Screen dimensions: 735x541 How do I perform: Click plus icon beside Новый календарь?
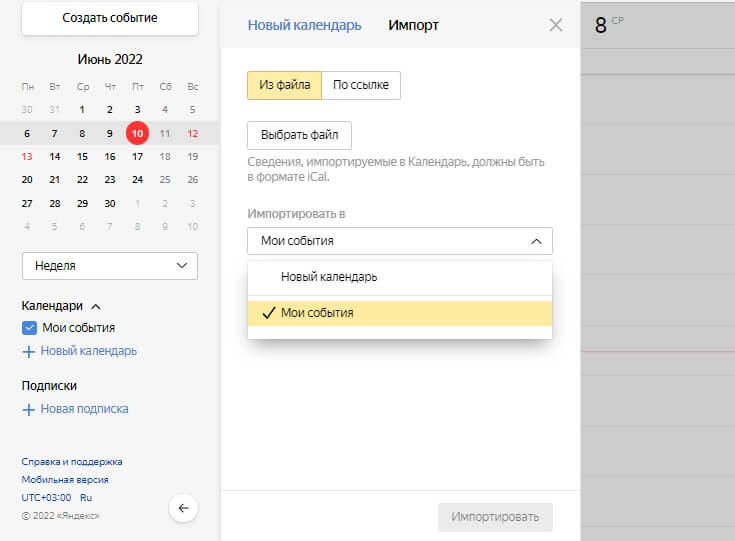click(29, 351)
